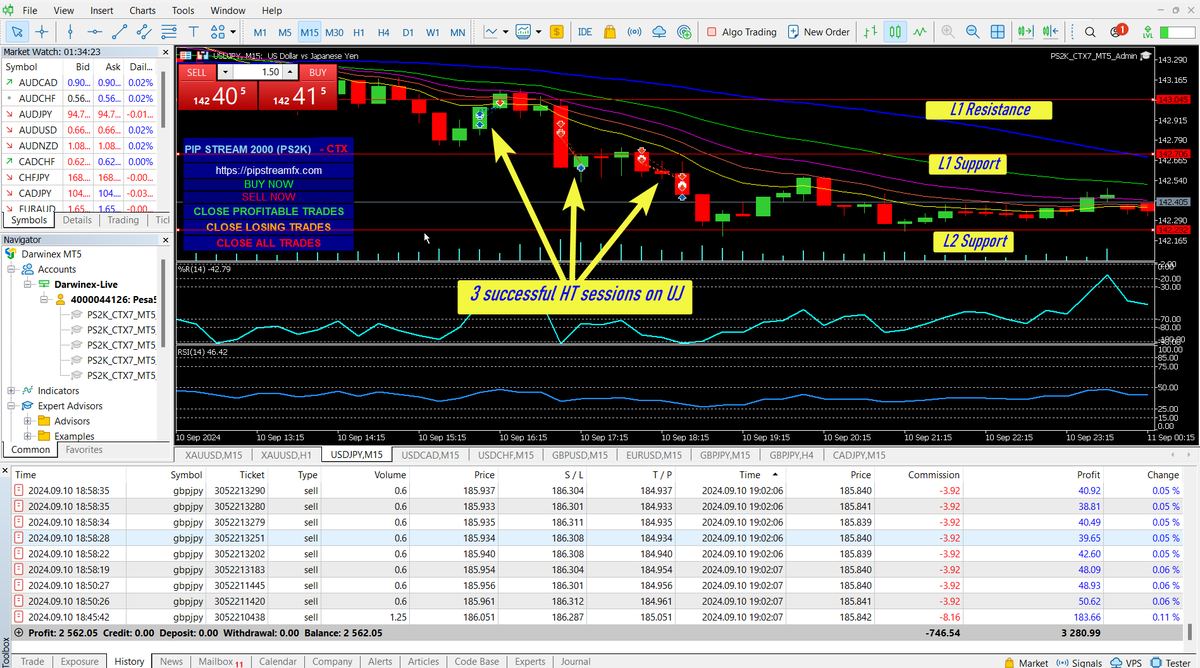Screen dimensions: 1200x668
Task: Open the lot size dropdown arrow
Action: (x=225, y=72)
